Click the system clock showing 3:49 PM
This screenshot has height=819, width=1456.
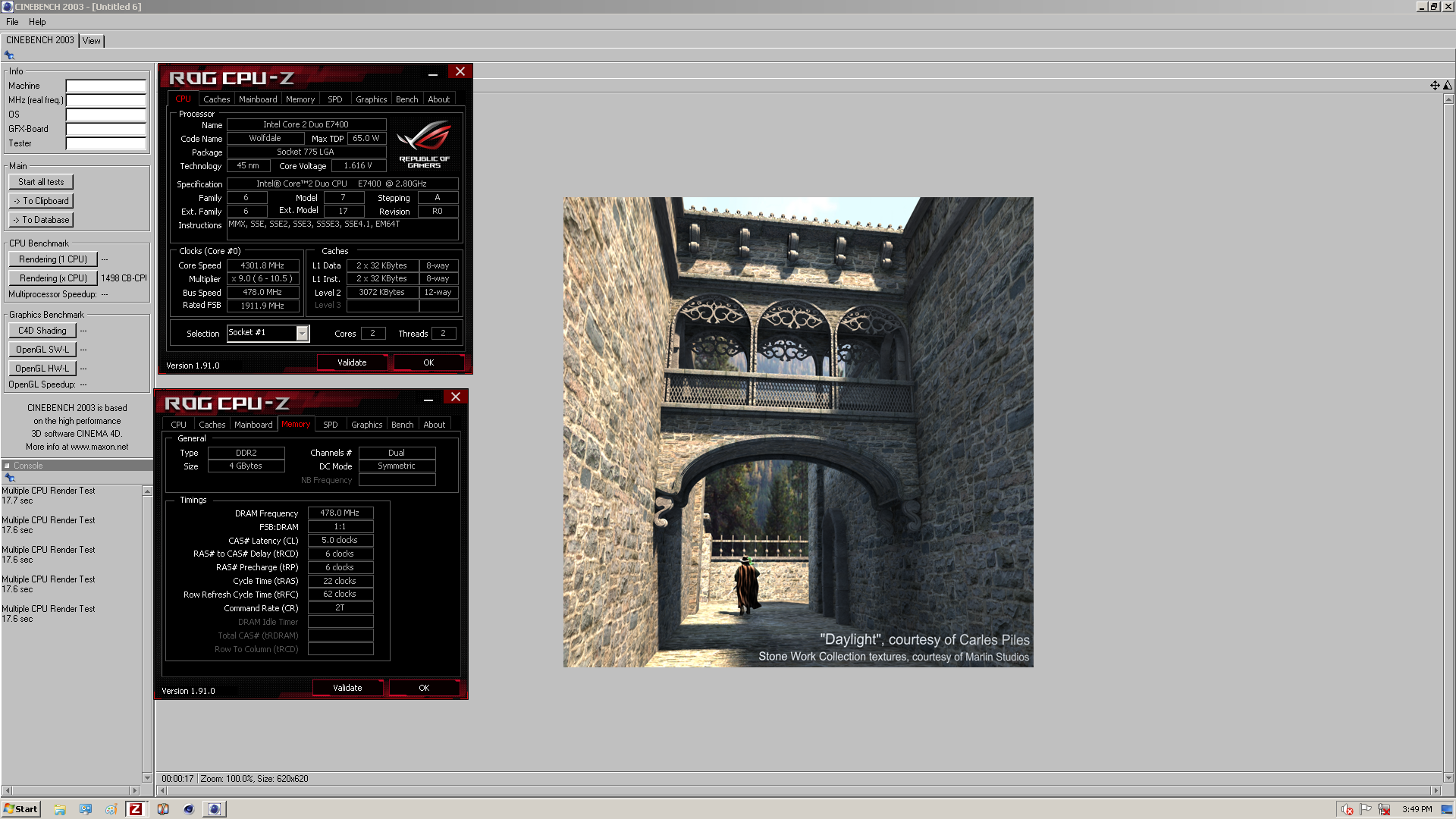pos(1417,809)
